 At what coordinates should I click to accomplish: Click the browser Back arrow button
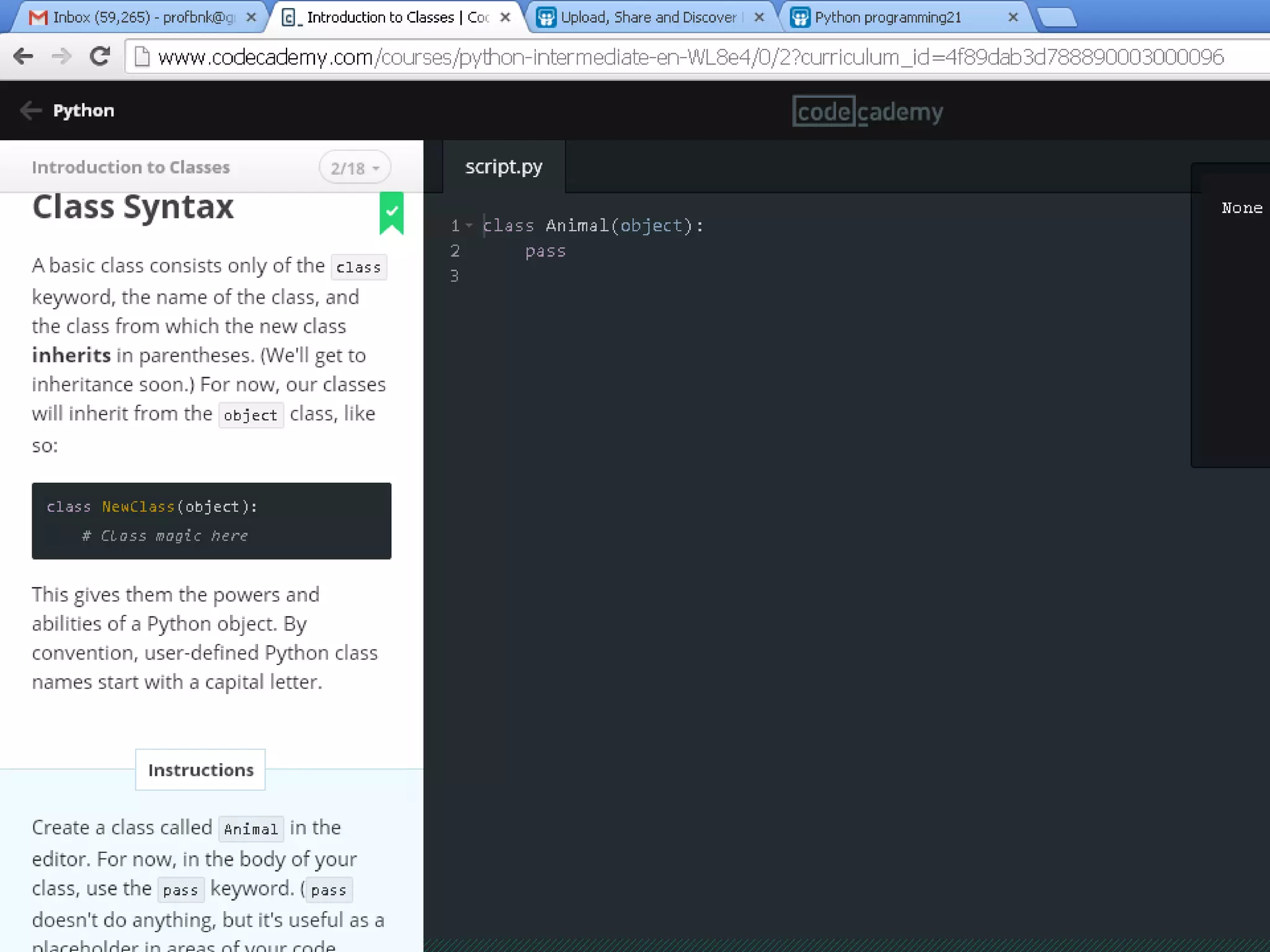[x=23, y=56]
